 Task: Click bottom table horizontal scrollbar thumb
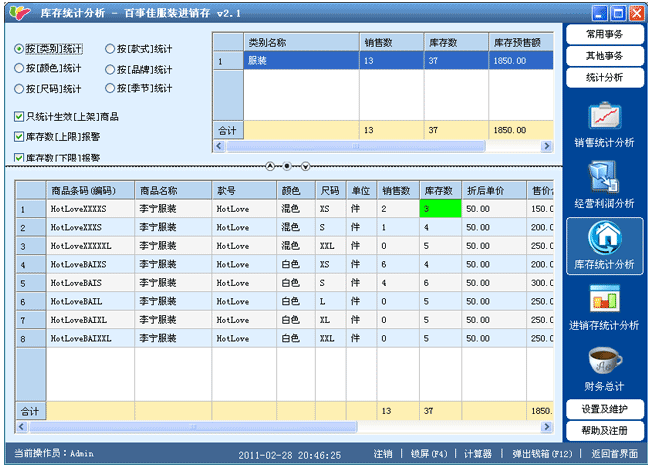coord(193,426)
